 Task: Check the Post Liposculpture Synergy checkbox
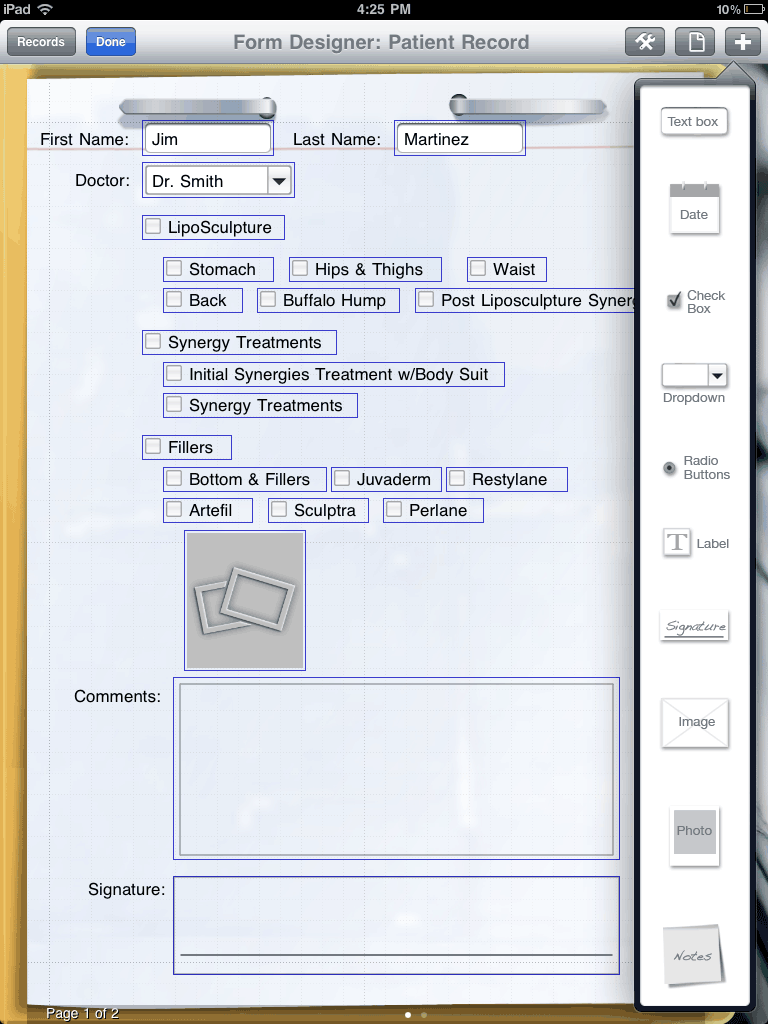pyautogui.click(x=426, y=300)
